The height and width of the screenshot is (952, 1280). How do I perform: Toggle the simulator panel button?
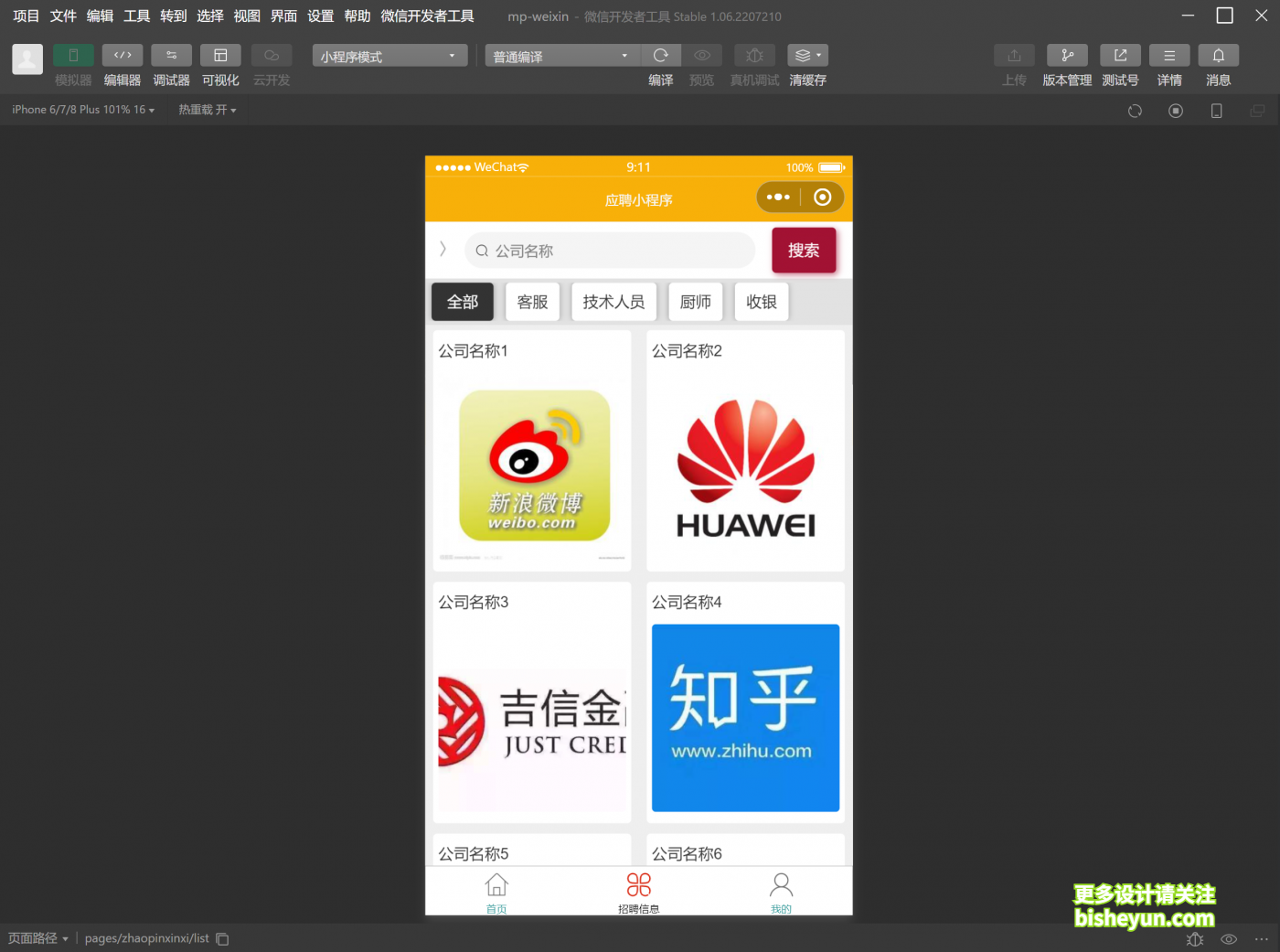coord(73,56)
